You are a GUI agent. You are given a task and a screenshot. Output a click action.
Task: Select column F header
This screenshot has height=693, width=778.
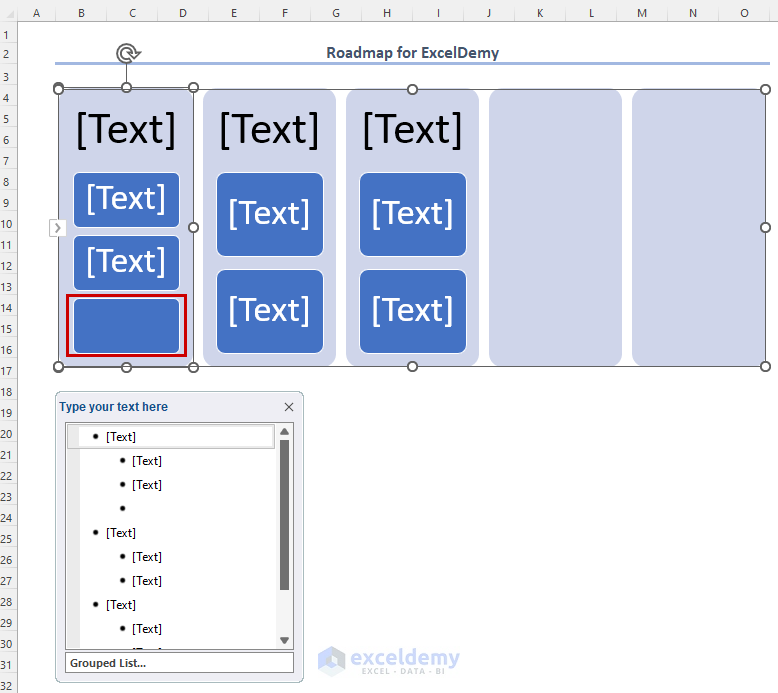pos(285,13)
